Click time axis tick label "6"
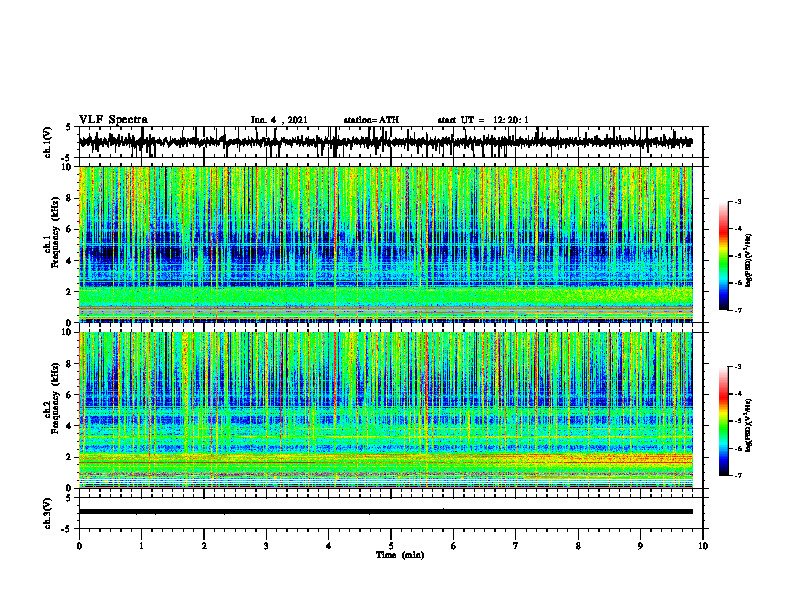 tap(454, 546)
